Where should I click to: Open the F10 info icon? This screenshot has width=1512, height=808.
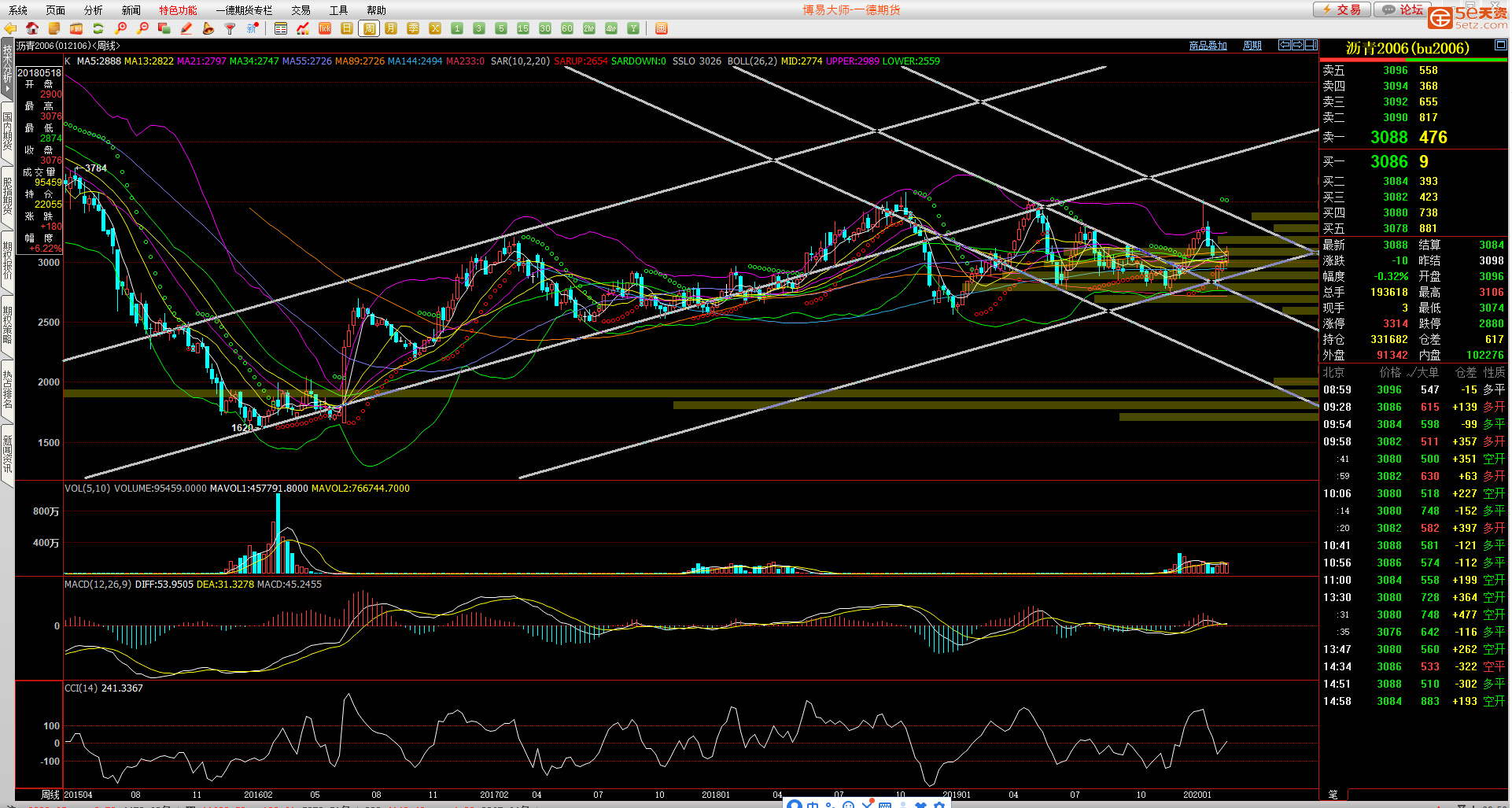tap(76, 28)
